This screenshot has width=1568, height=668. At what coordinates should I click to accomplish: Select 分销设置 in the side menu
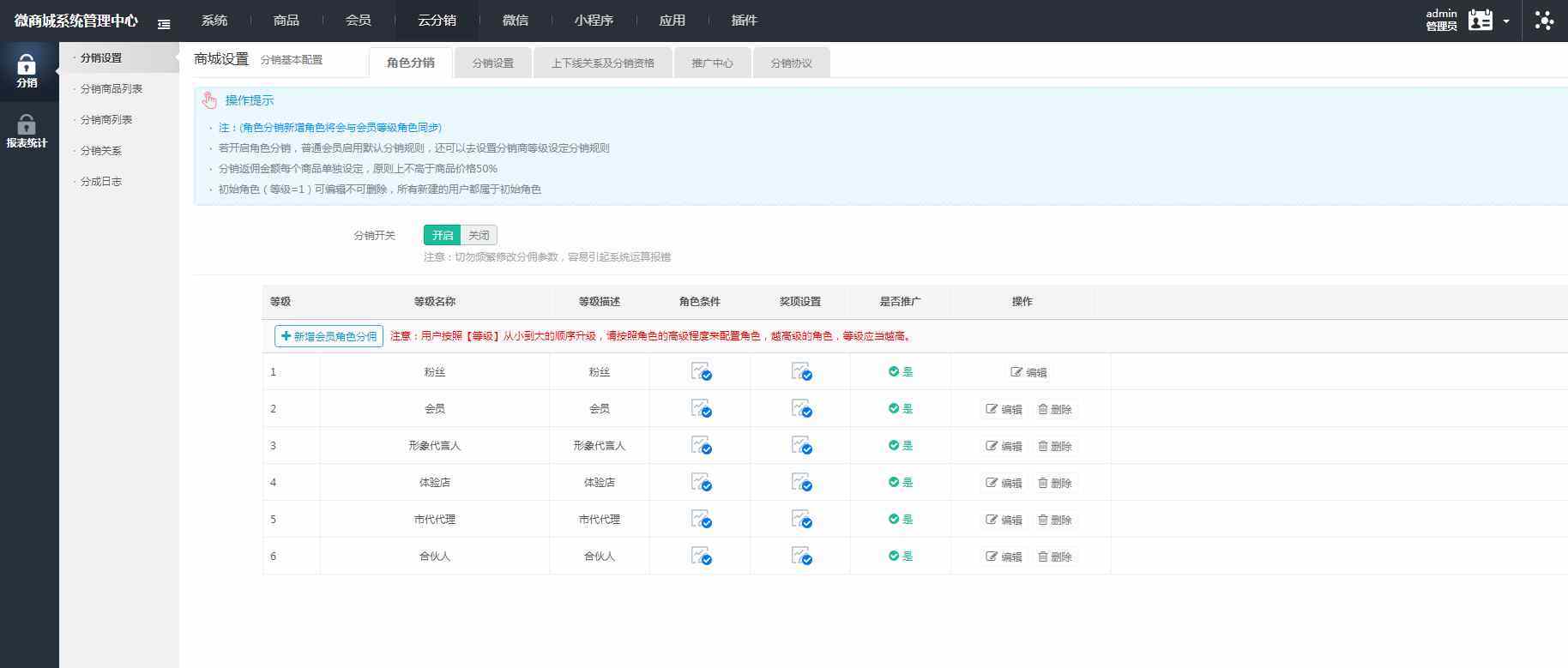[x=101, y=57]
